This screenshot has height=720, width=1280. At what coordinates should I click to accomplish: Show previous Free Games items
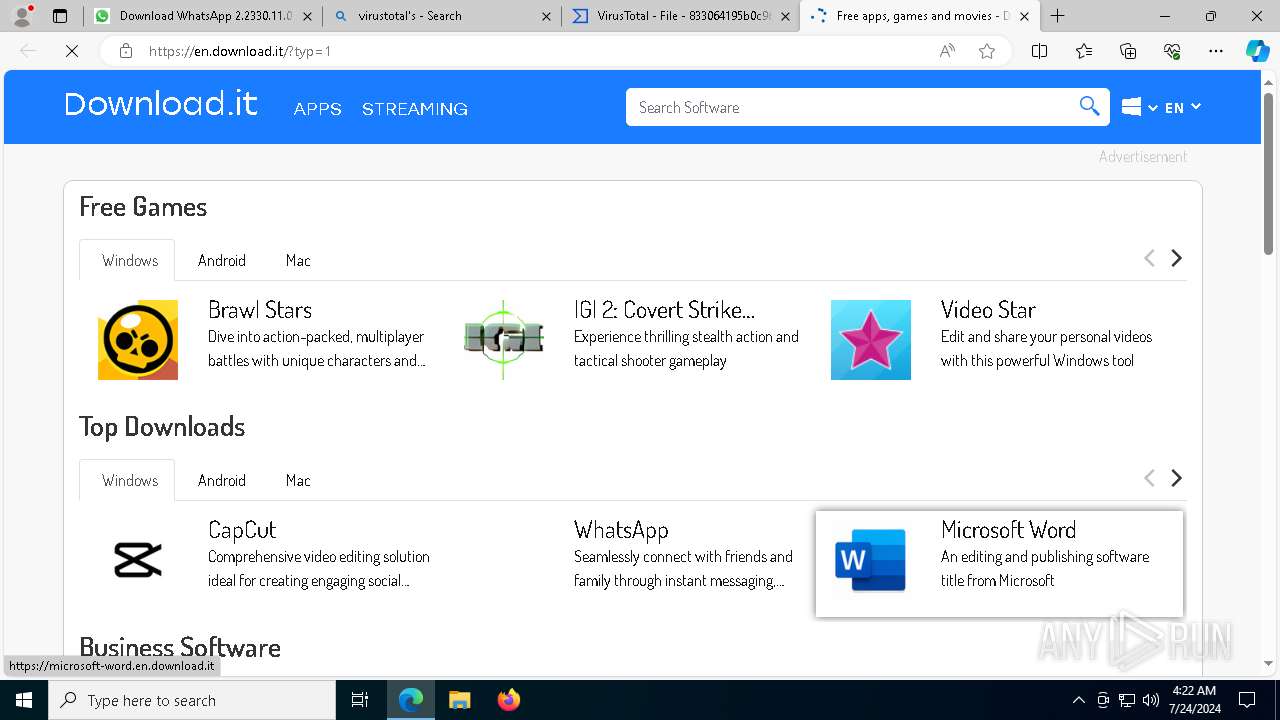pyautogui.click(x=1149, y=258)
